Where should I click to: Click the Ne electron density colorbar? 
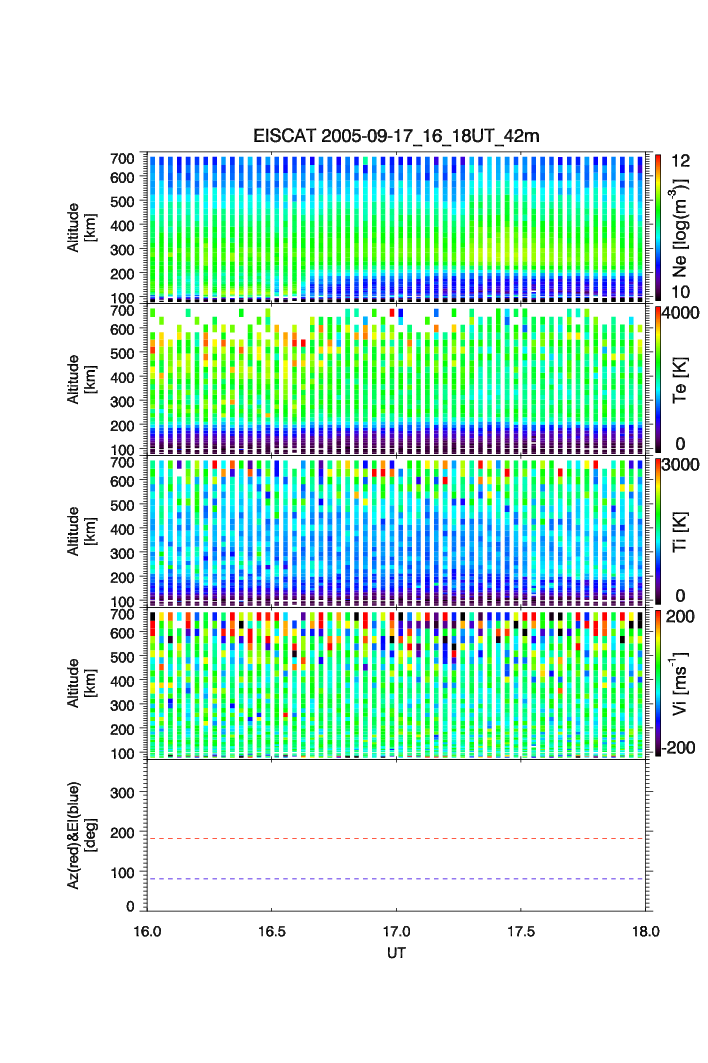[658, 228]
